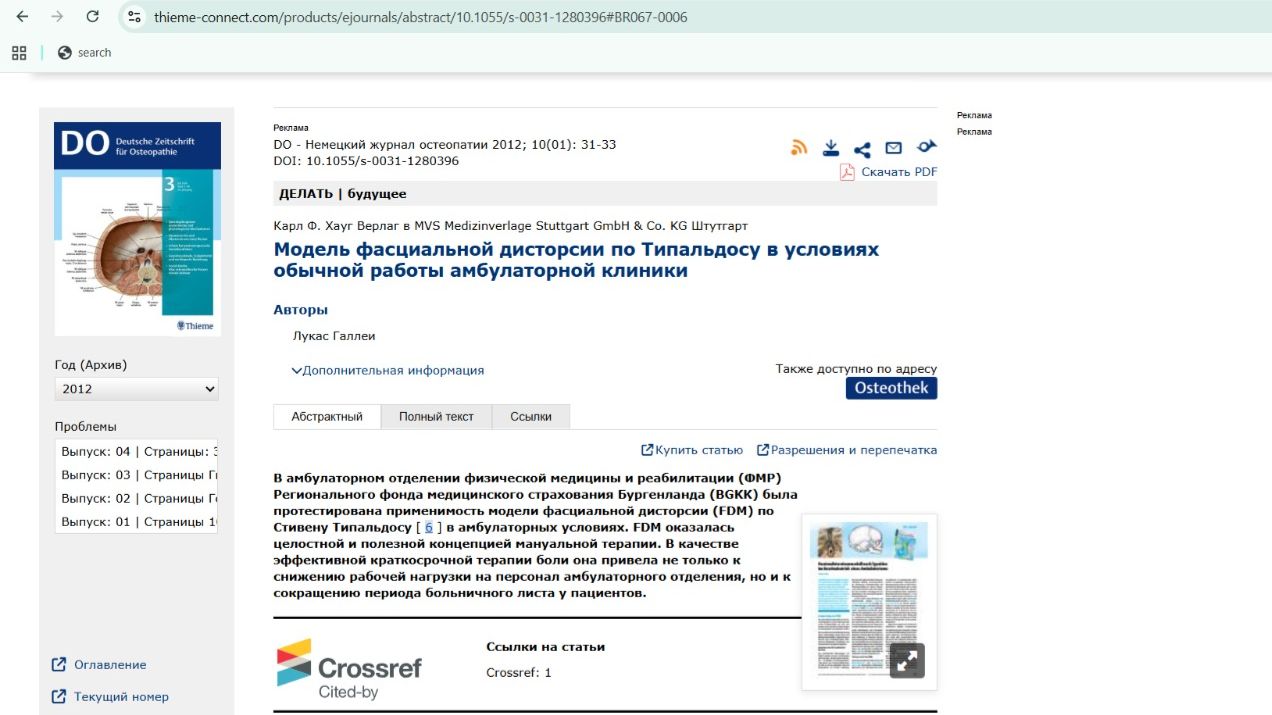The width and height of the screenshot is (1272, 715).
Task: Switch to the 'Абстрактный' tab
Action: tap(327, 417)
